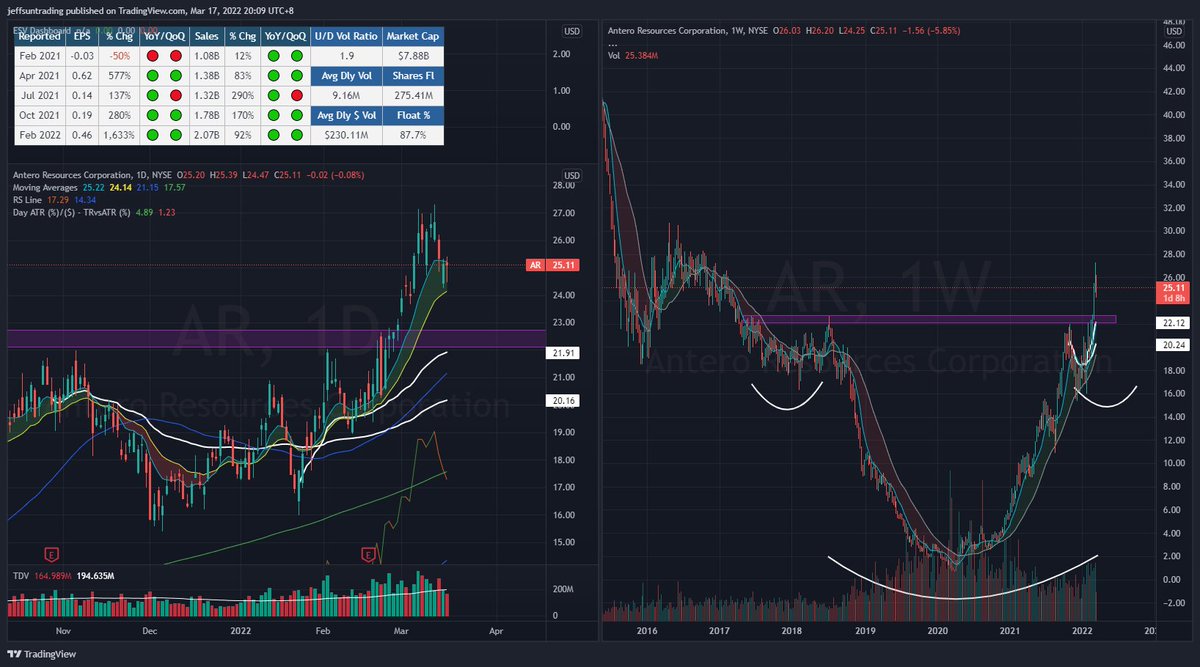The width and height of the screenshot is (1200, 667).
Task: Click the EPS column header in dashboard
Action: click(84, 35)
